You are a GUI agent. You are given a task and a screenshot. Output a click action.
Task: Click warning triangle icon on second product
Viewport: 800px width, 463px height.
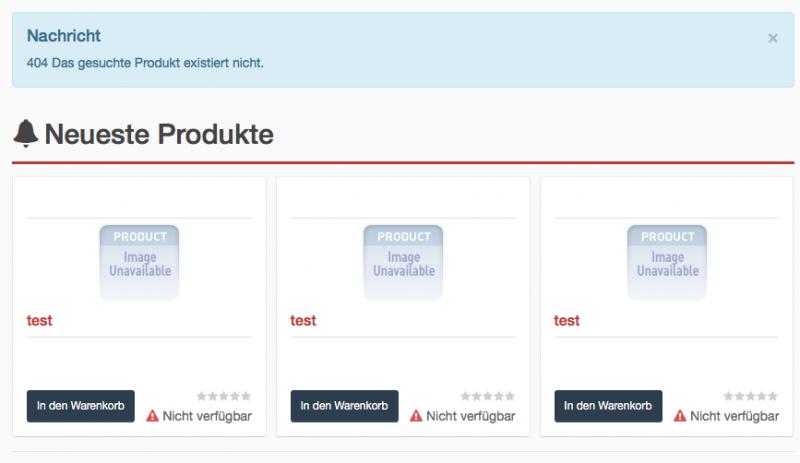pos(417,416)
